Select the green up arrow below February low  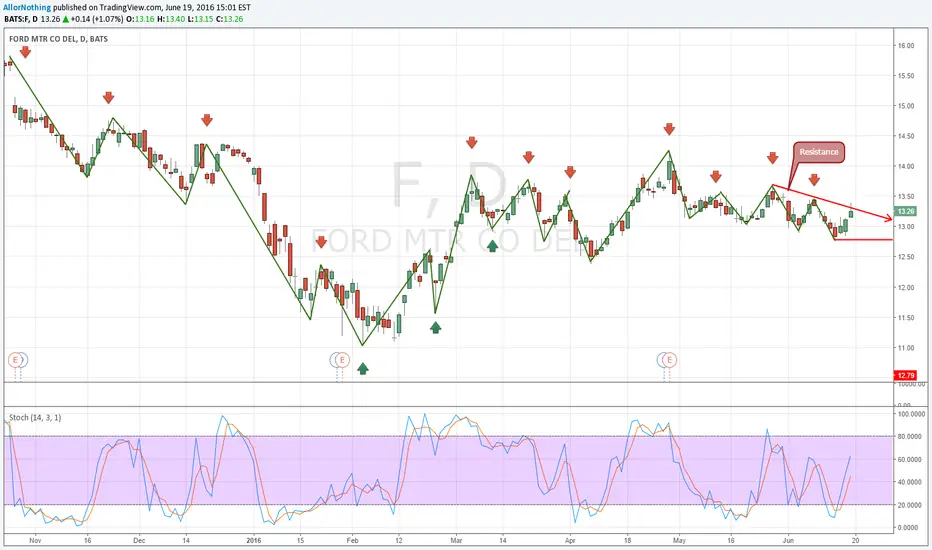[363, 369]
